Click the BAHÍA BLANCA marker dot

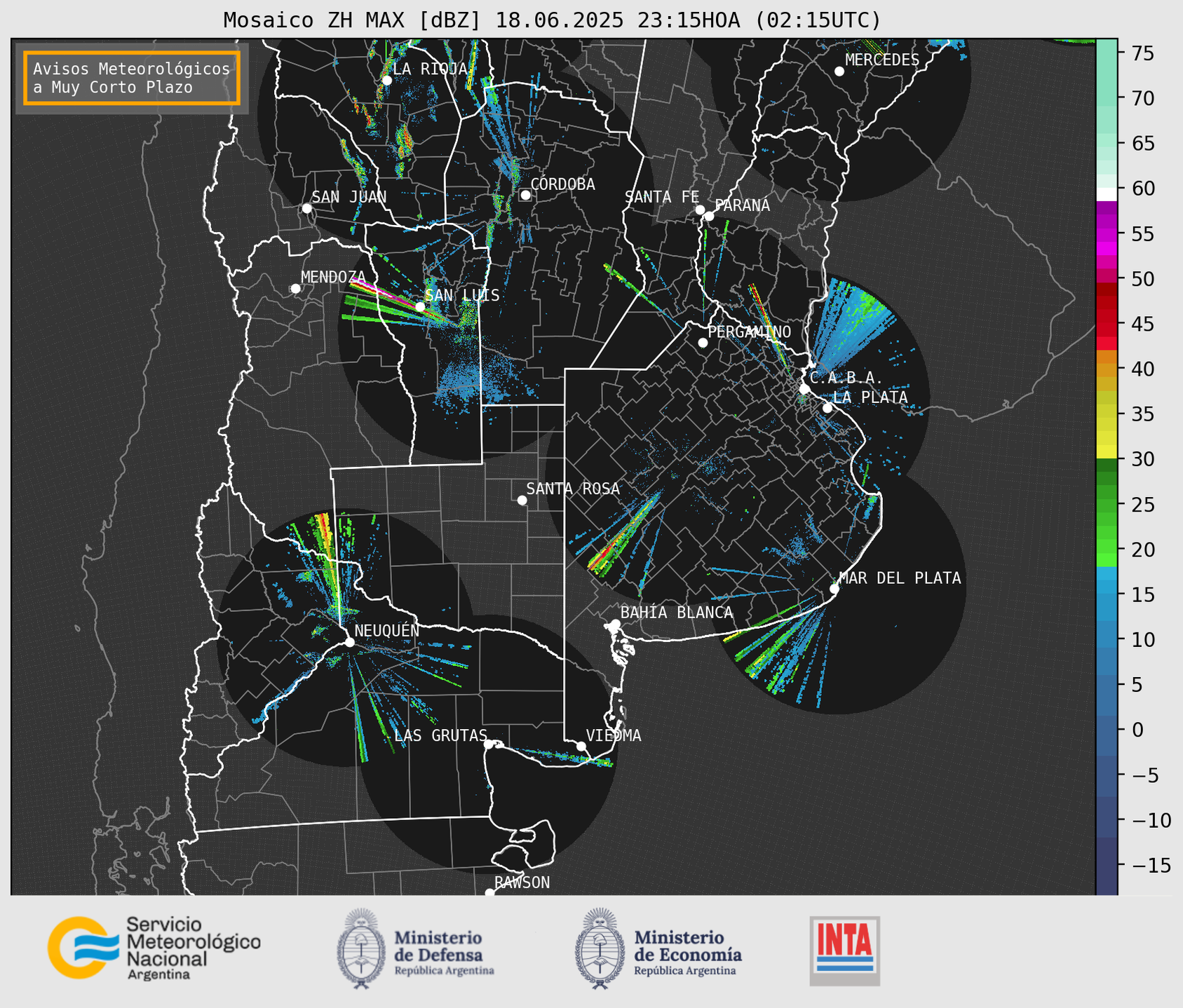[x=615, y=624]
